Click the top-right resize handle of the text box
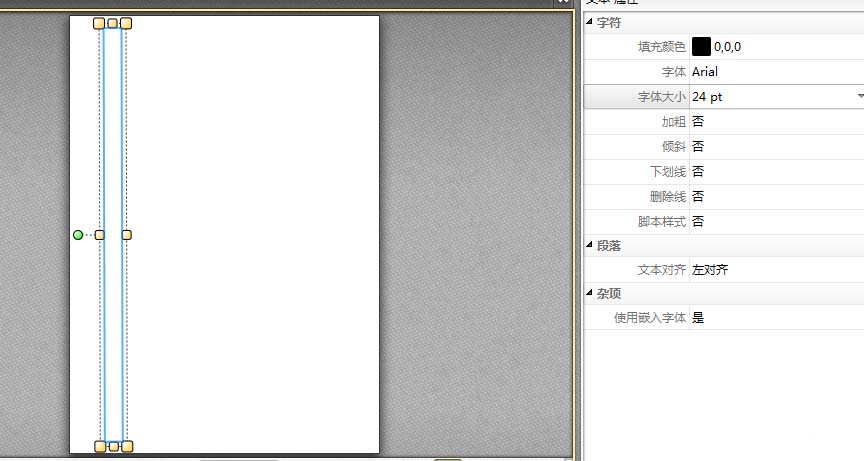 [x=126, y=23]
